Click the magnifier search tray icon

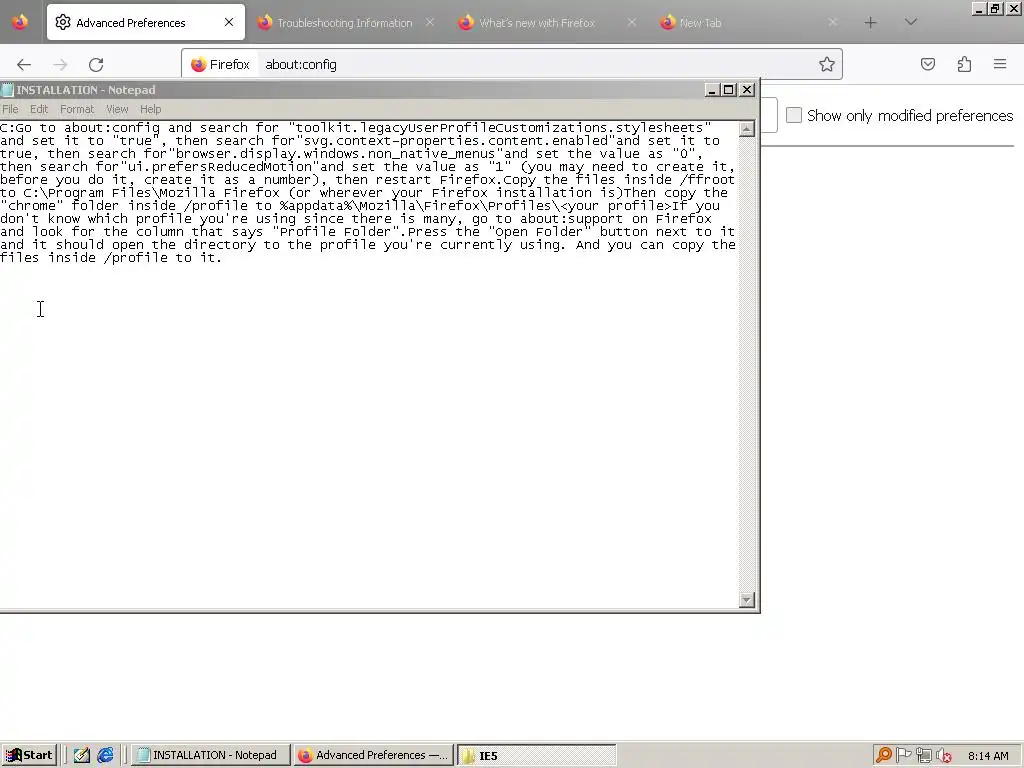(884, 756)
